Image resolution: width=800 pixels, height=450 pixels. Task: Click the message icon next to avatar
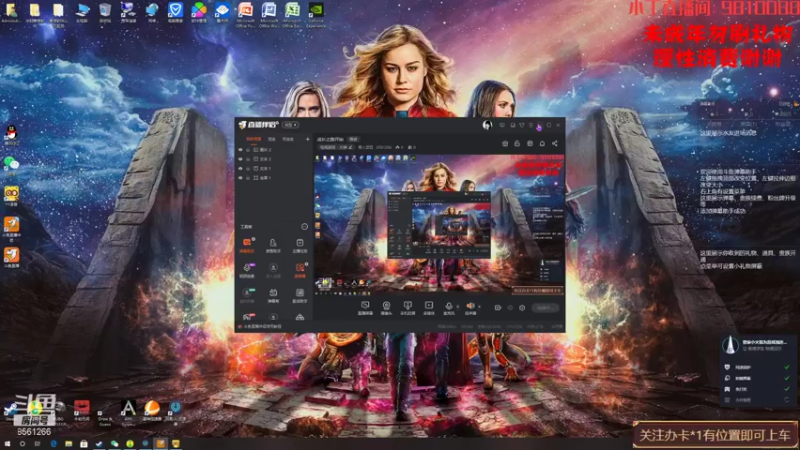[502, 125]
